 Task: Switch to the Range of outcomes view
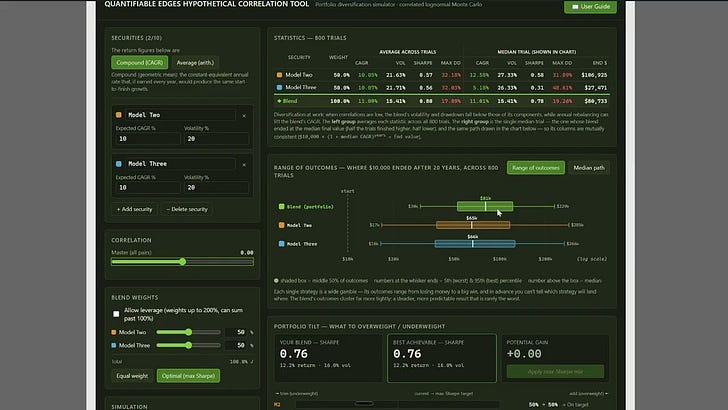536,168
